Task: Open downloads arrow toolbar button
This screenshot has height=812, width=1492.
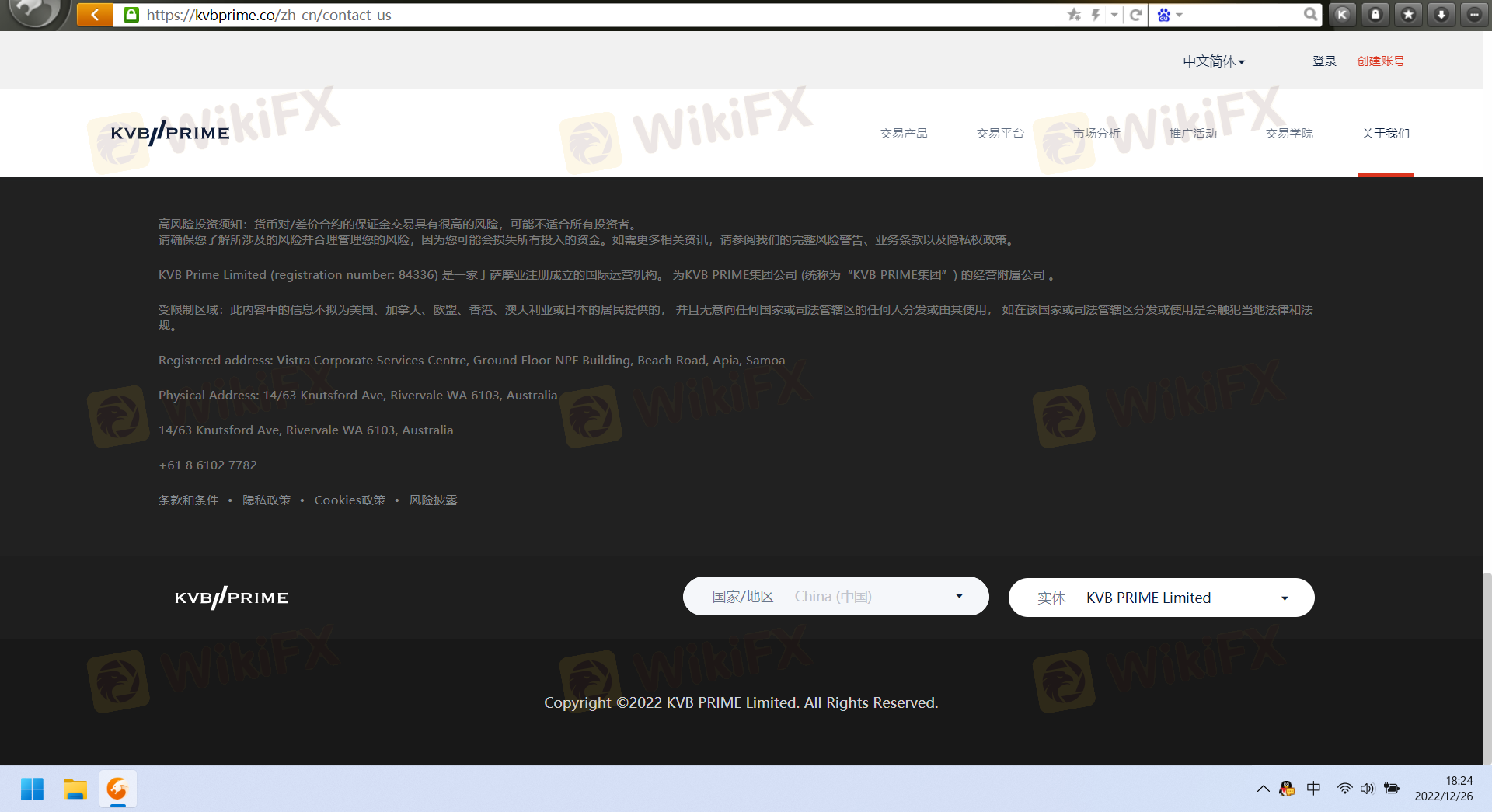Action: (1441, 14)
